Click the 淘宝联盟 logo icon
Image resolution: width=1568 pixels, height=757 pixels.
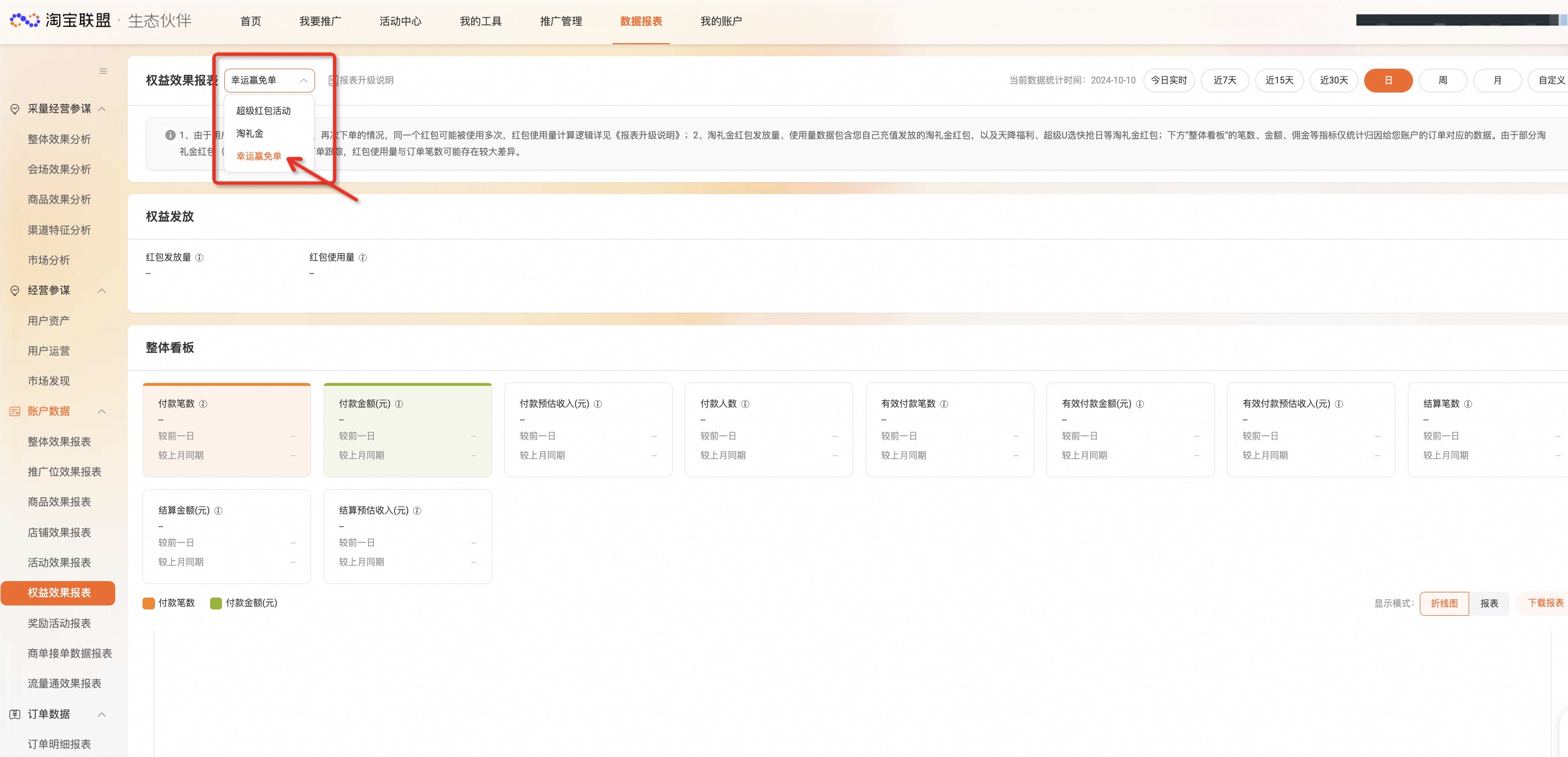pos(25,20)
